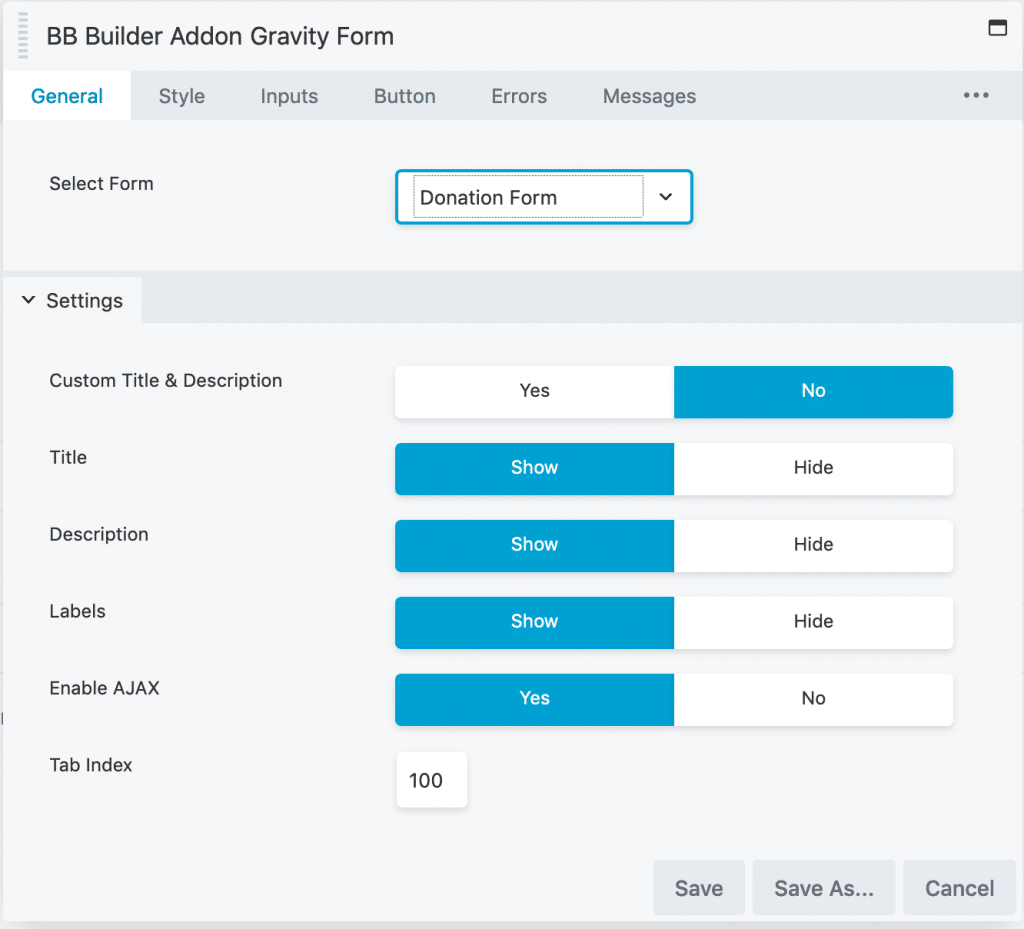This screenshot has width=1024, height=929.
Task: Click the Save button
Action: pyautogui.click(x=699, y=888)
